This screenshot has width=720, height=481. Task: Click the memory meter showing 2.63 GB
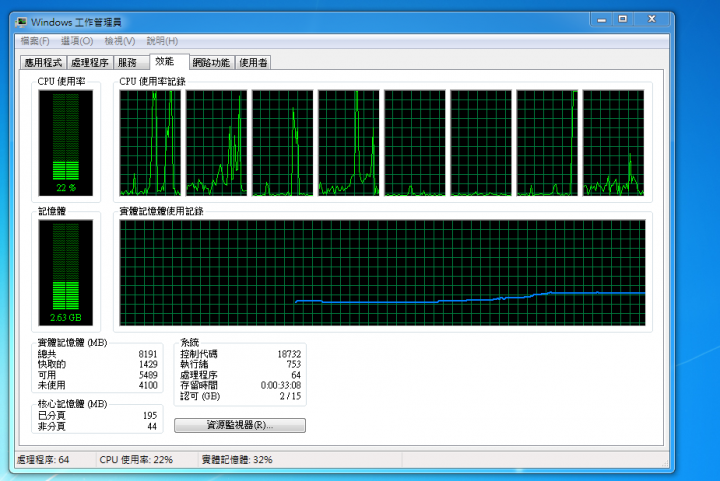point(66,273)
